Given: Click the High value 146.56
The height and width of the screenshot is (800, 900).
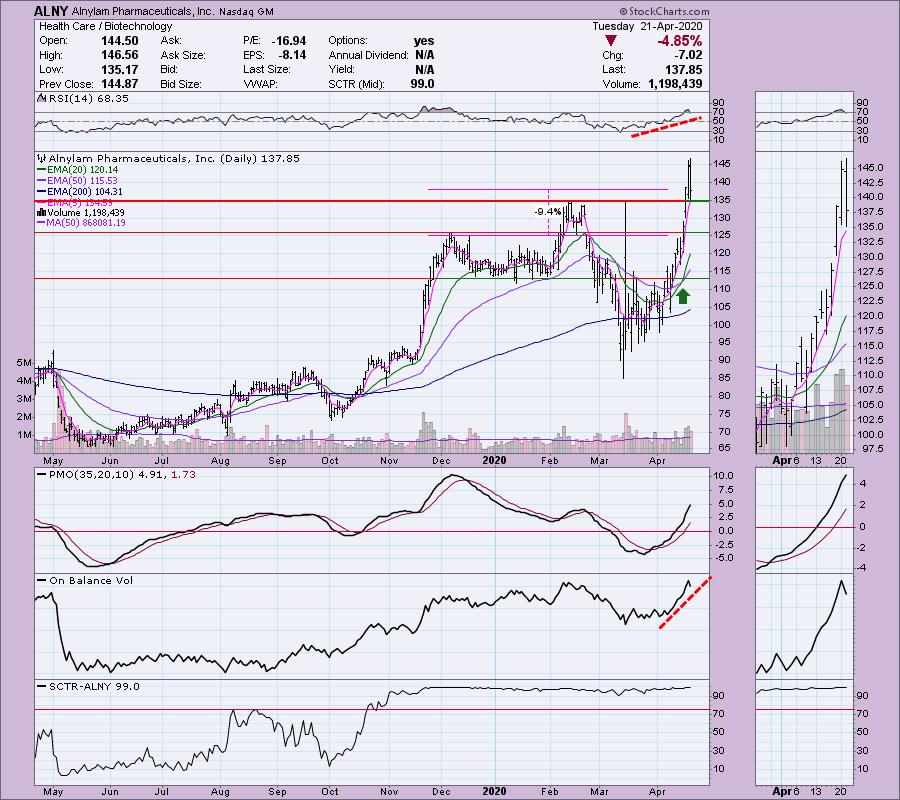Looking at the screenshot, I should point(119,55).
